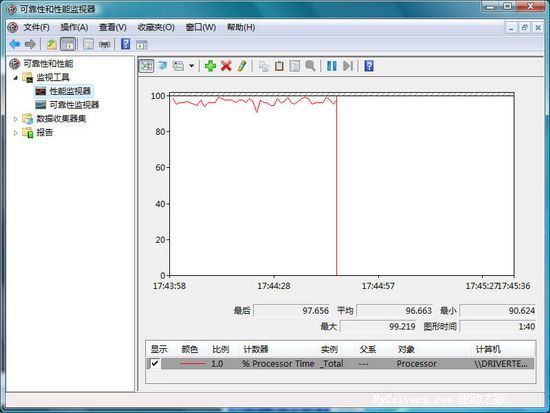
Task: Open the 查看(V) menu
Action: tap(112, 27)
